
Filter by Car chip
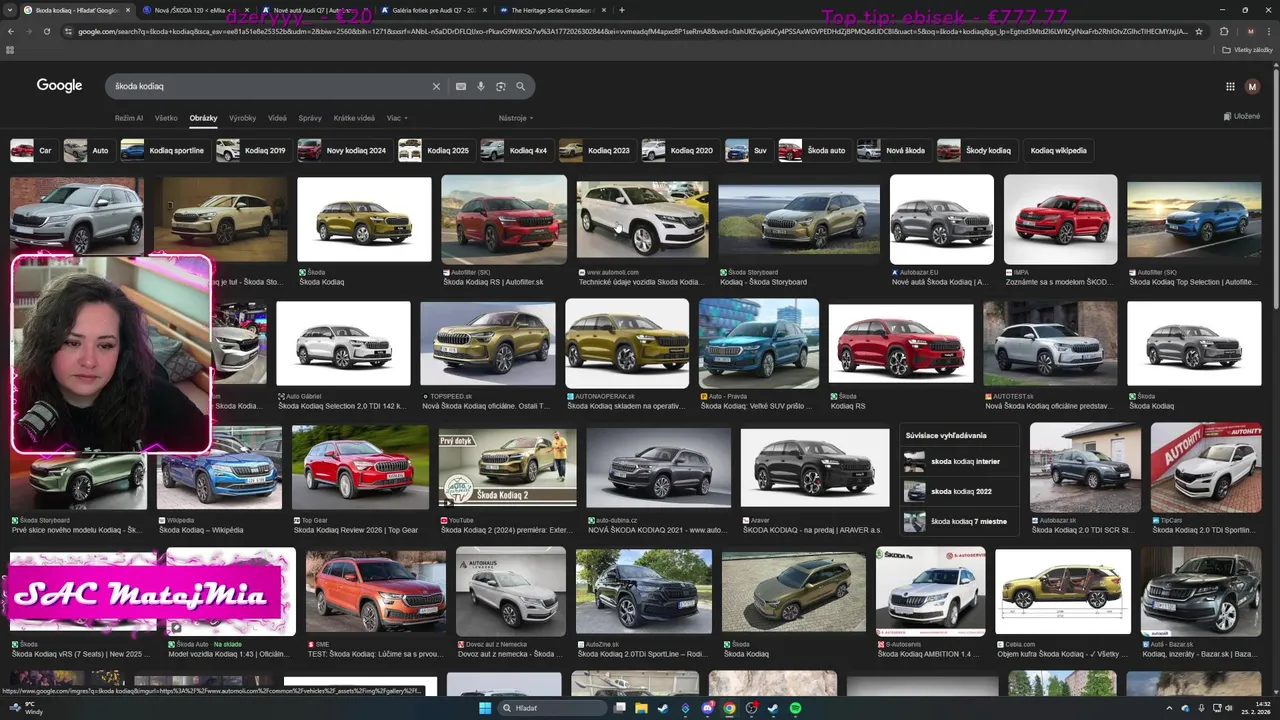point(32,150)
